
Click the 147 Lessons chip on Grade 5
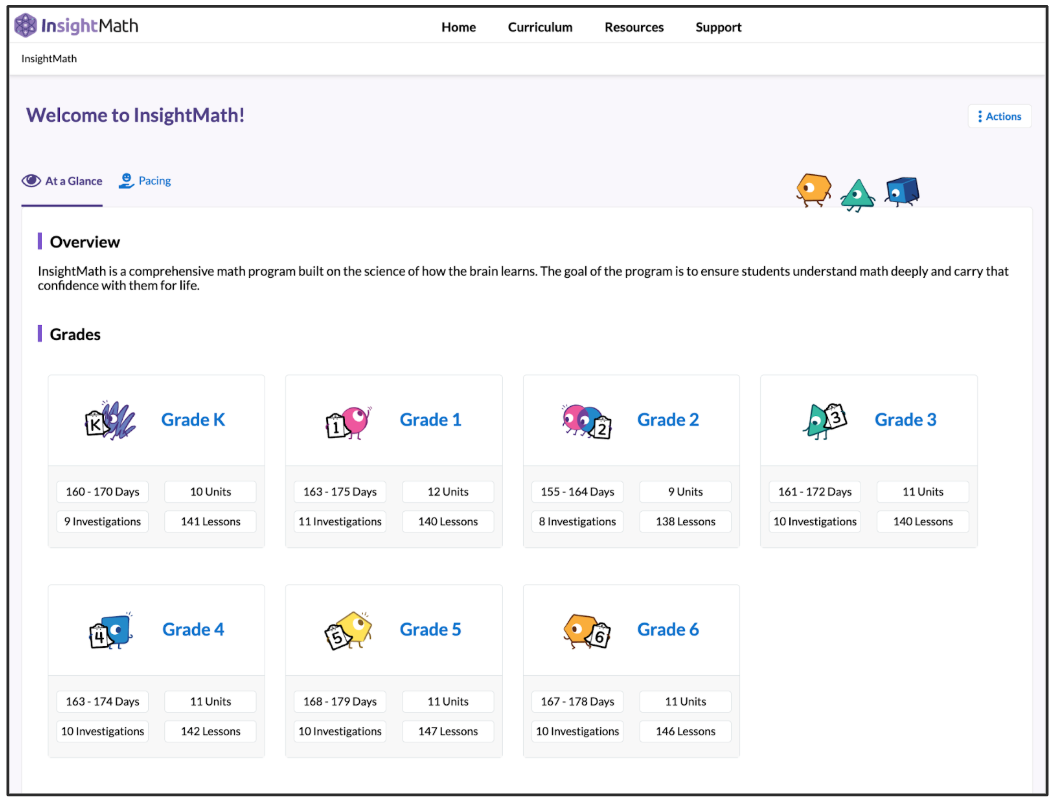pyautogui.click(x=448, y=731)
